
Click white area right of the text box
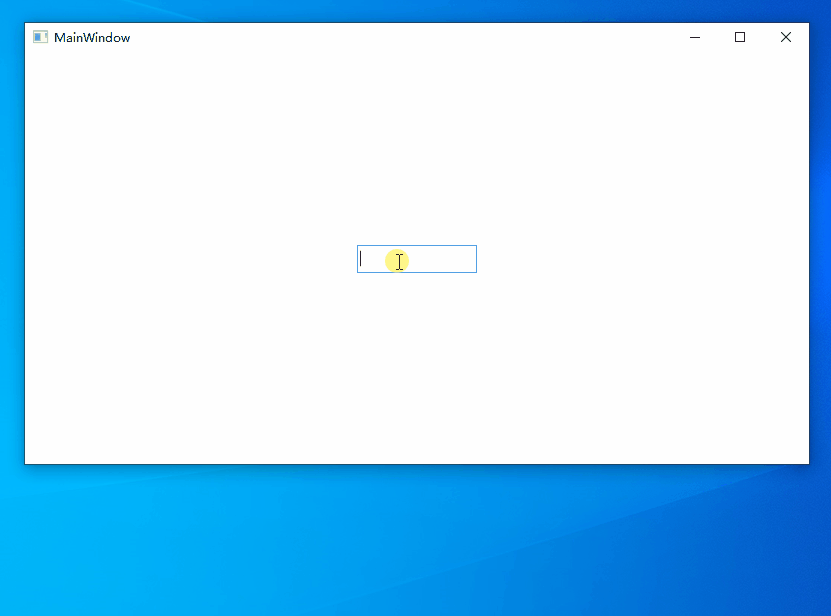click(x=640, y=259)
